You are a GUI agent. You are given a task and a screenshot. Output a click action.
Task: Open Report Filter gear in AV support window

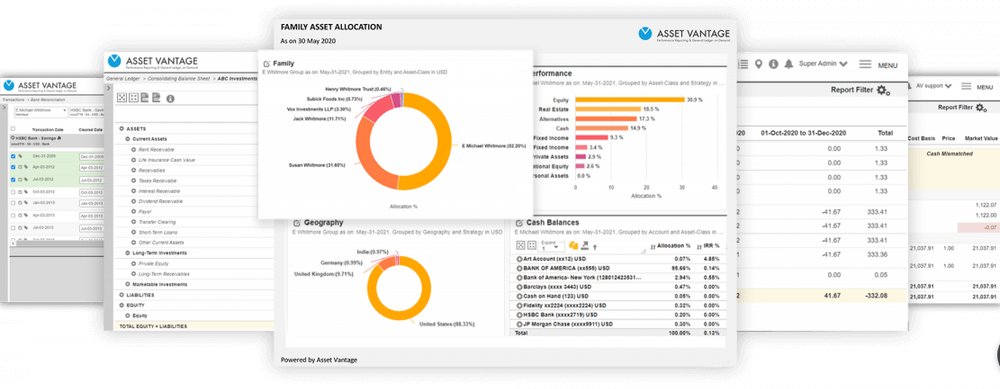[x=981, y=108]
